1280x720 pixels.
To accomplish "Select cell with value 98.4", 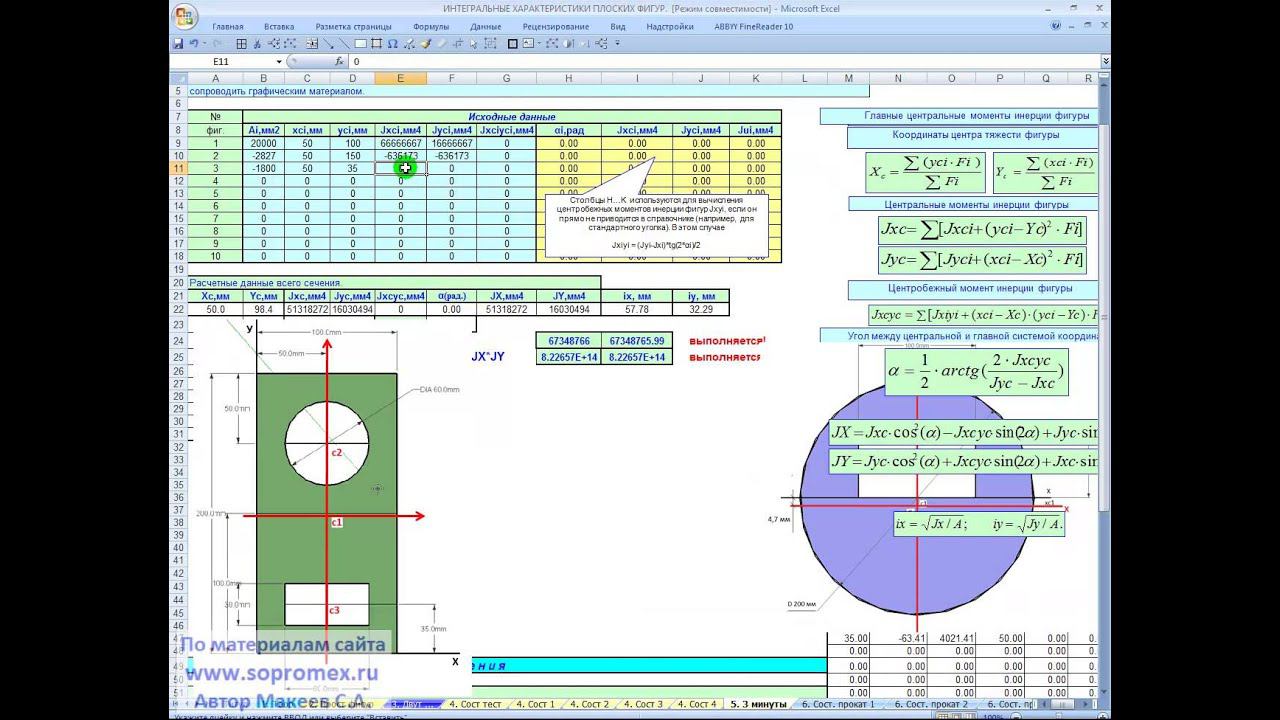I will pos(264,310).
